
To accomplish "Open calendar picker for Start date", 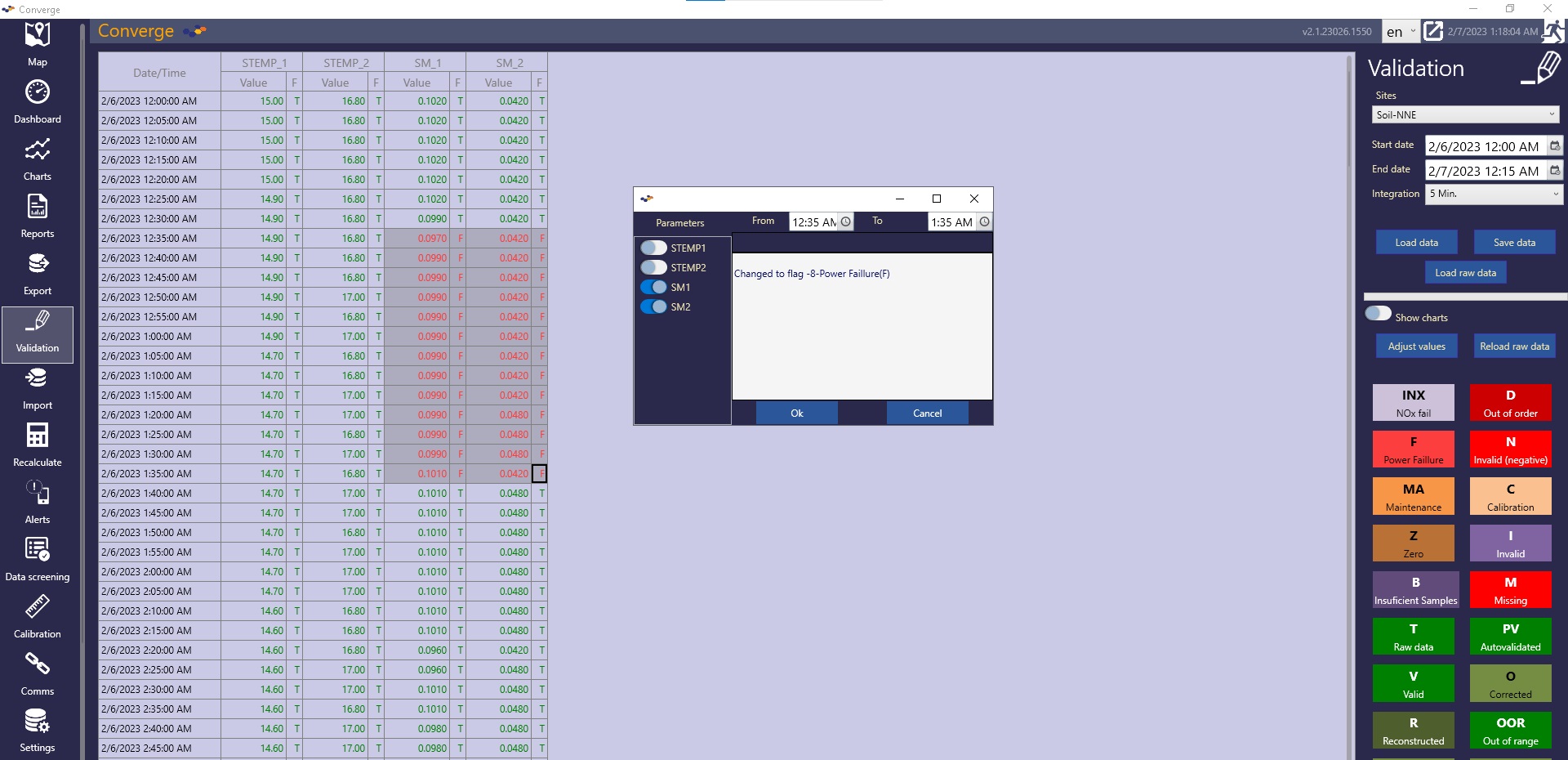I will (x=1555, y=146).
